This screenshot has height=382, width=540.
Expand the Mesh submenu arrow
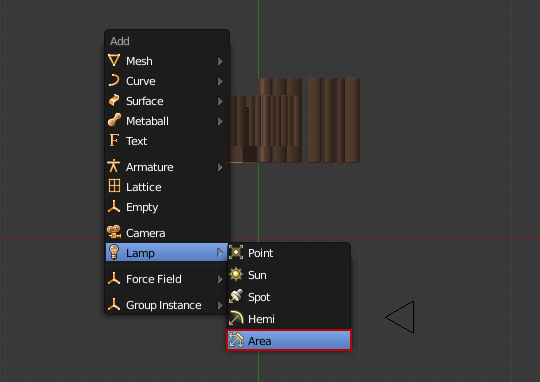coord(220,61)
